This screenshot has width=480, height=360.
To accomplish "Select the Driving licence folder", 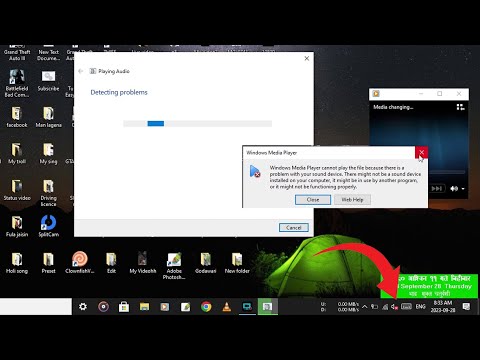I will click(48, 193).
